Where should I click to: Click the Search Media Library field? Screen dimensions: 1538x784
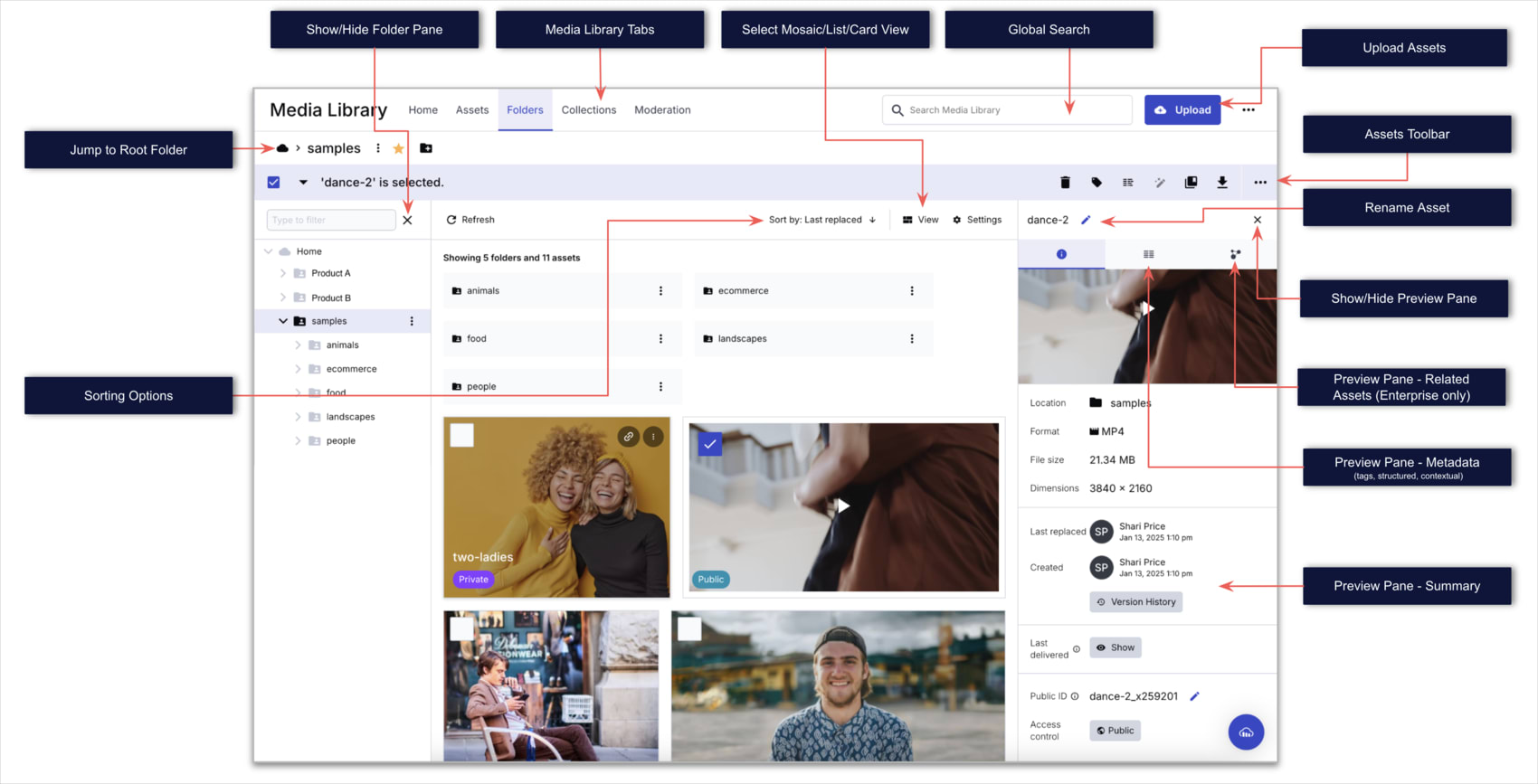[1007, 110]
